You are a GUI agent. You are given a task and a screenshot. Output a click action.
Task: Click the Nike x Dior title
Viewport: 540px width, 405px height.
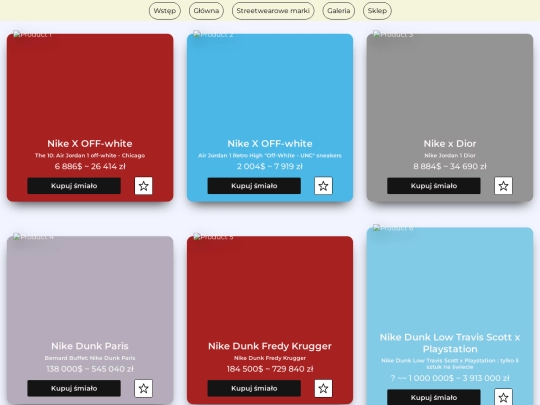pyautogui.click(x=450, y=144)
